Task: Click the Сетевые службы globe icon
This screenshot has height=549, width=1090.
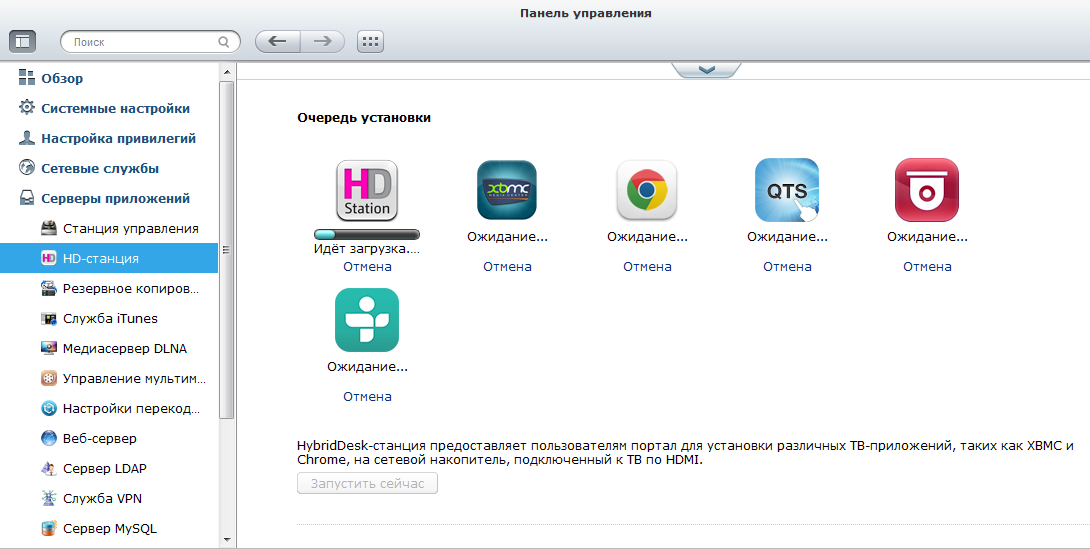Action: [26, 167]
